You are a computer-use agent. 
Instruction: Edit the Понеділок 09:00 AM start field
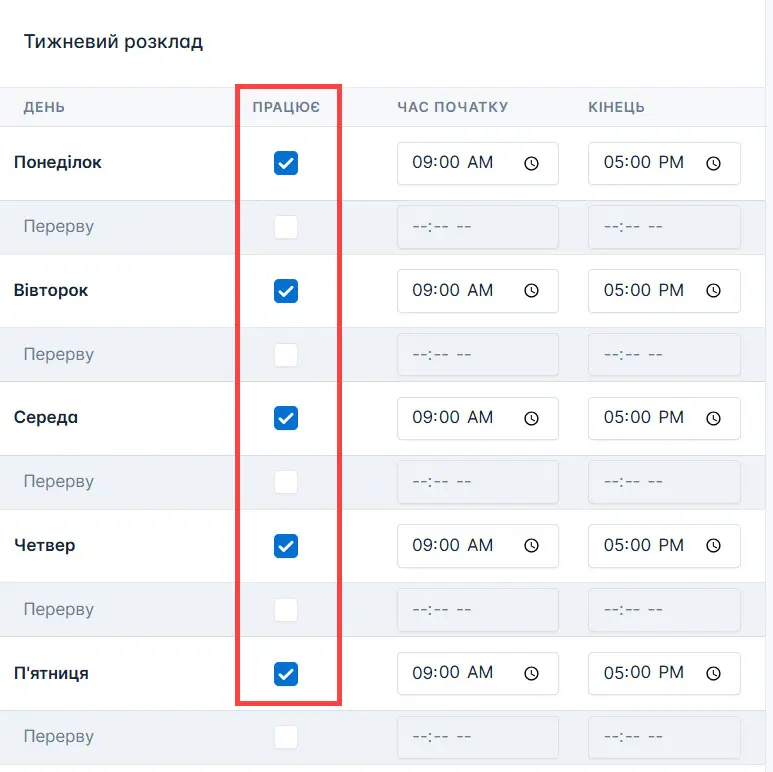(x=478, y=163)
